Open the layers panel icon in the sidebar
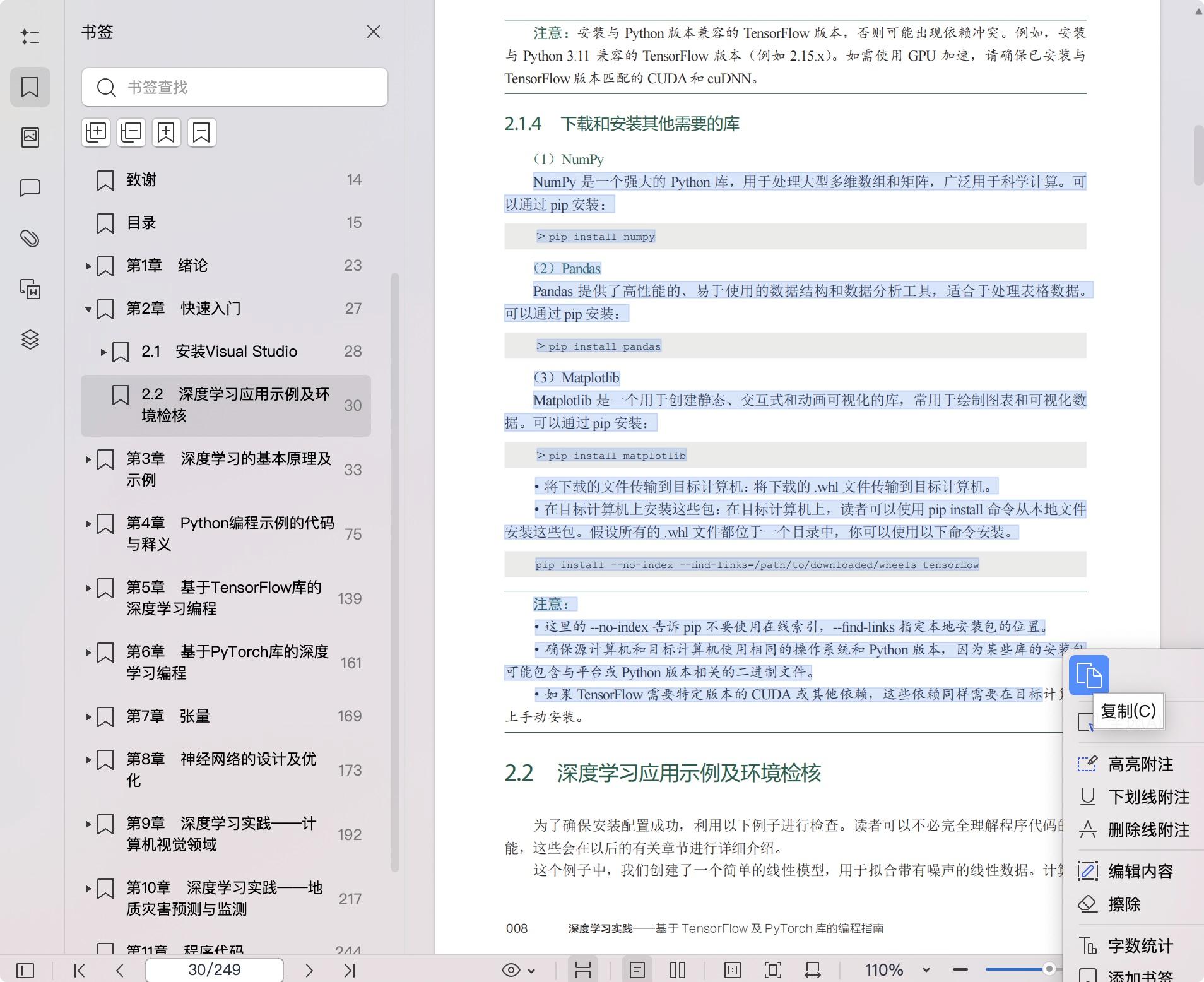Image resolution: width=1204 pixels, height=982 pixels. (x=30, y=340)
